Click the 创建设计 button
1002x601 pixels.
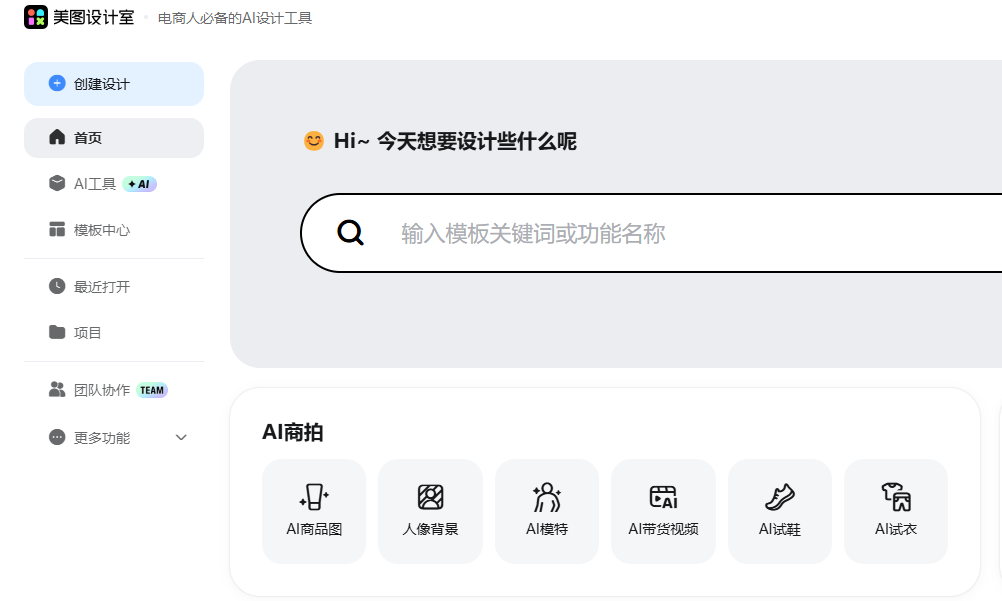tap(114, 84)
